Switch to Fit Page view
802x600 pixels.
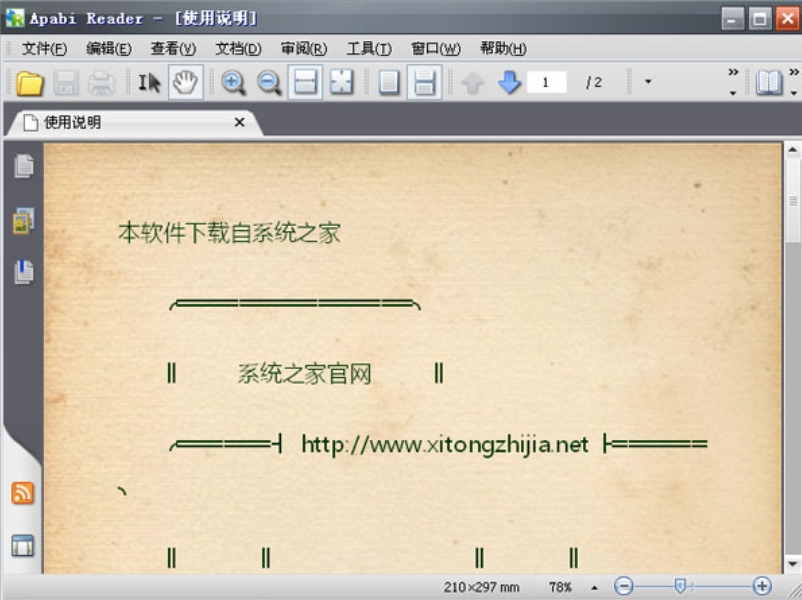341,82
